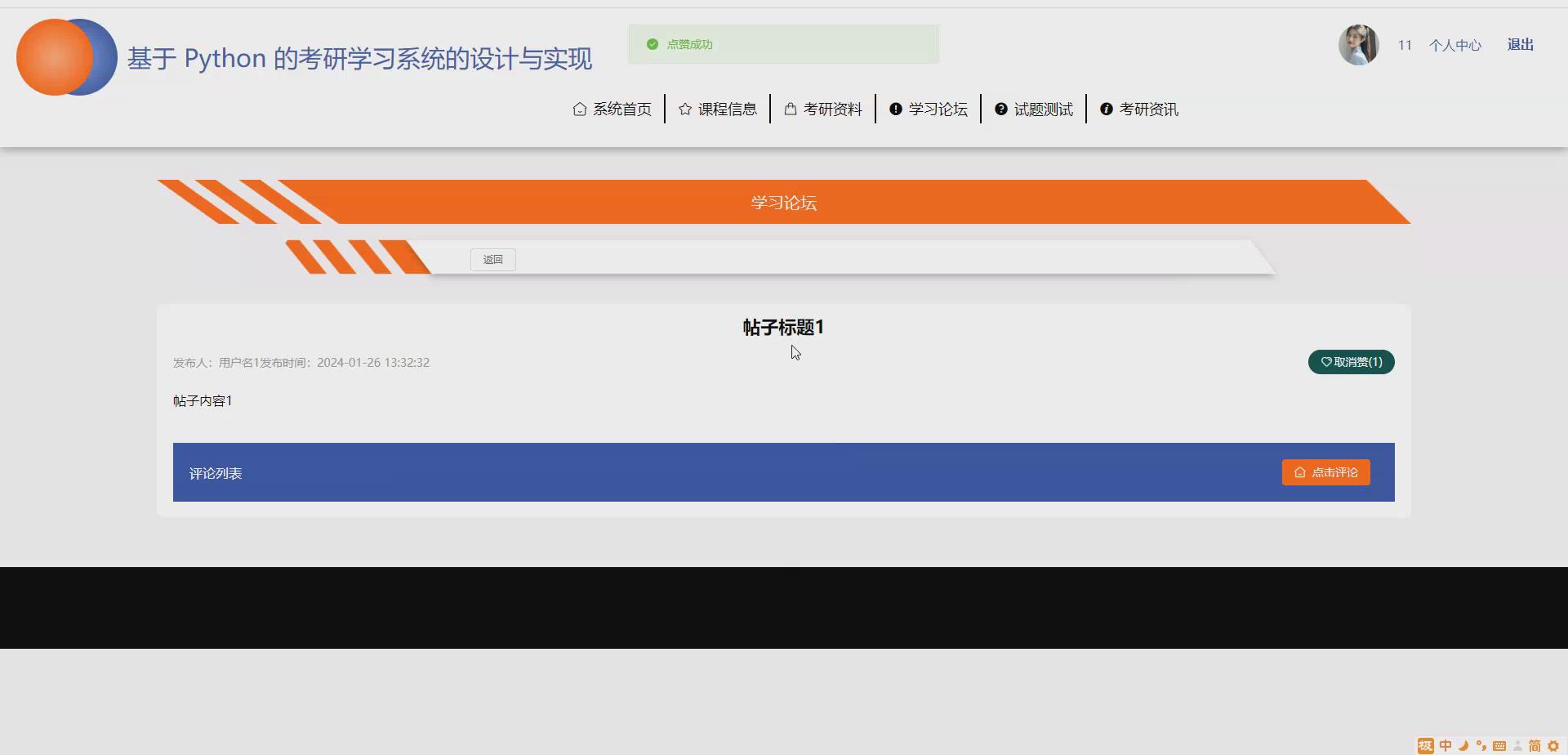This screenshot has width=1568, height=755.
Task: Click the bag icon beside 考研资料
Action: [788, 108]
